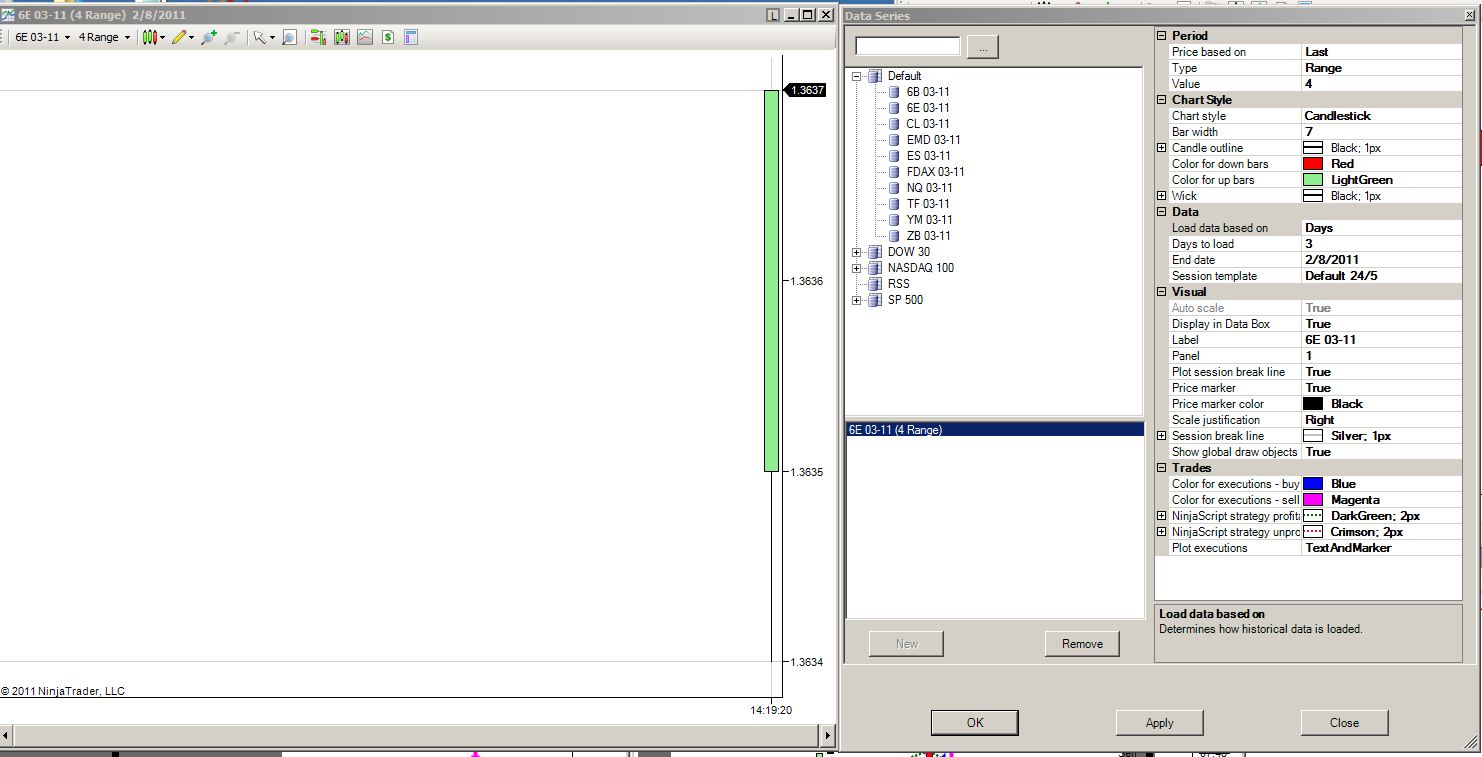This screenshot has height=757, width=1482.
Task: Collapse the Data property section
Action: pyautogui.click(x=1162, y=212)
